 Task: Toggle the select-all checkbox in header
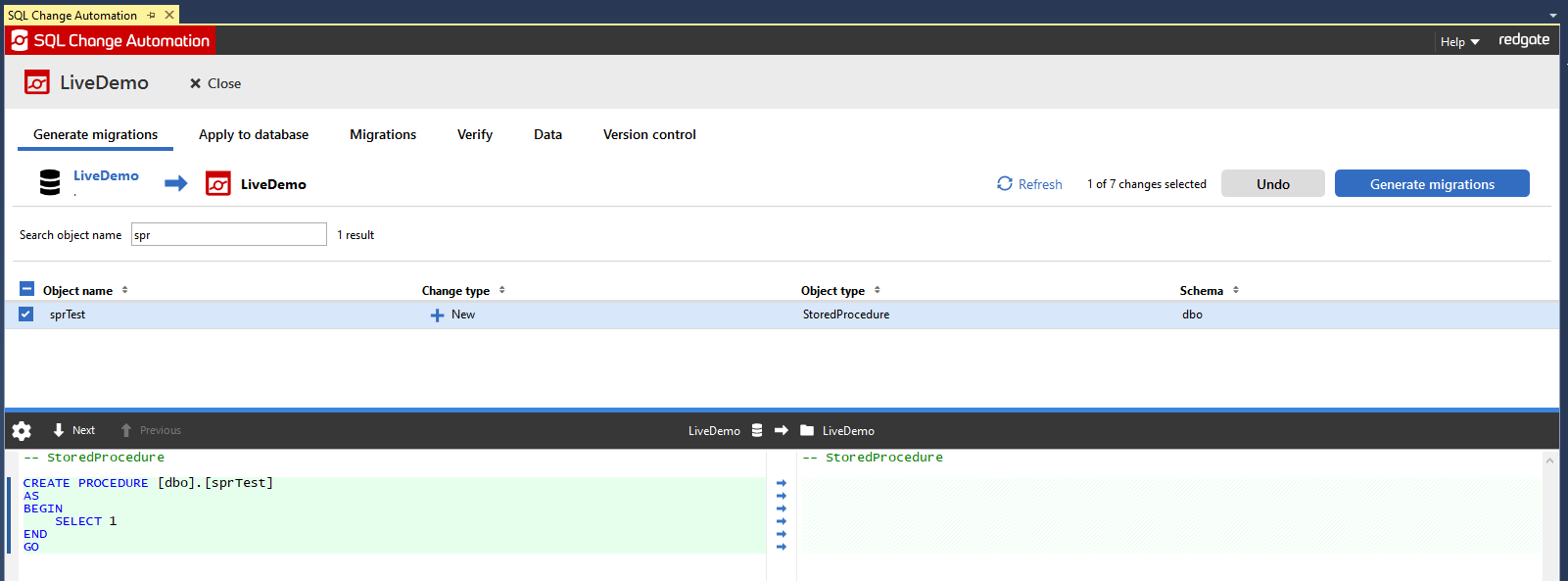coord(26,289)
